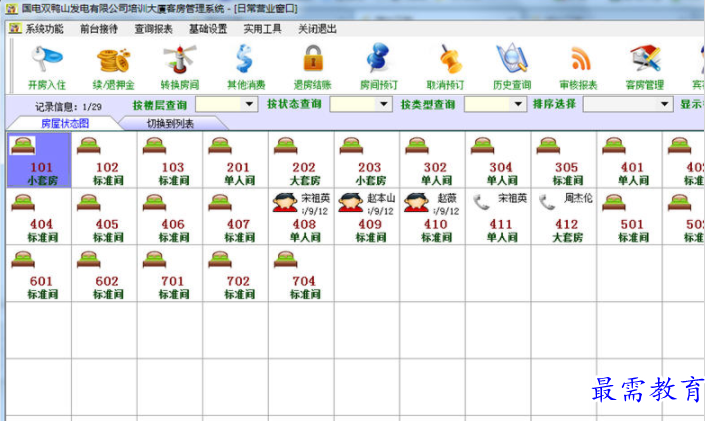Click occupied room 408 guest avatar icon
This screenshot has height=421, width=713.
[x=285, y=202]
